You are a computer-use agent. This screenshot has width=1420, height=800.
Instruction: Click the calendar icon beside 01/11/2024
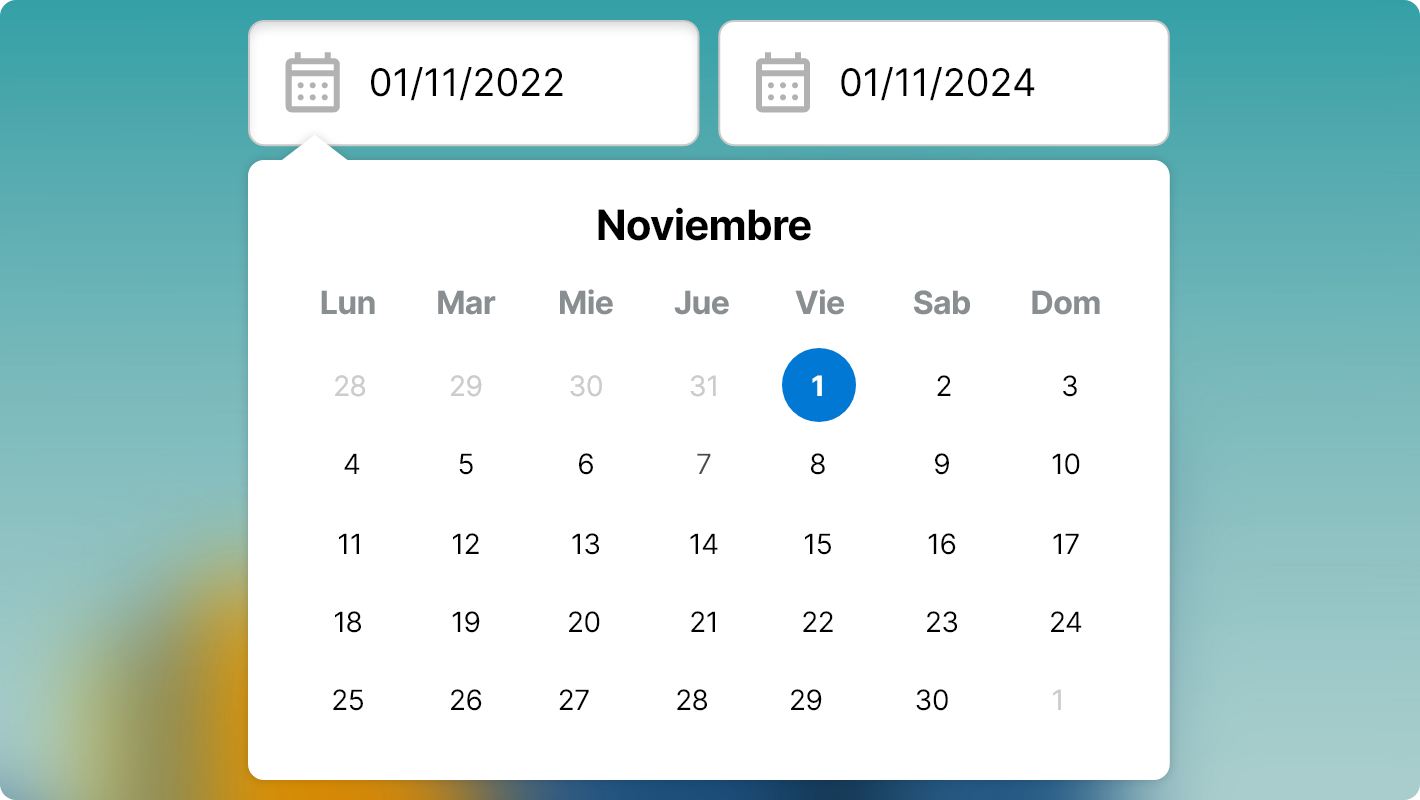tap(784, 82)
